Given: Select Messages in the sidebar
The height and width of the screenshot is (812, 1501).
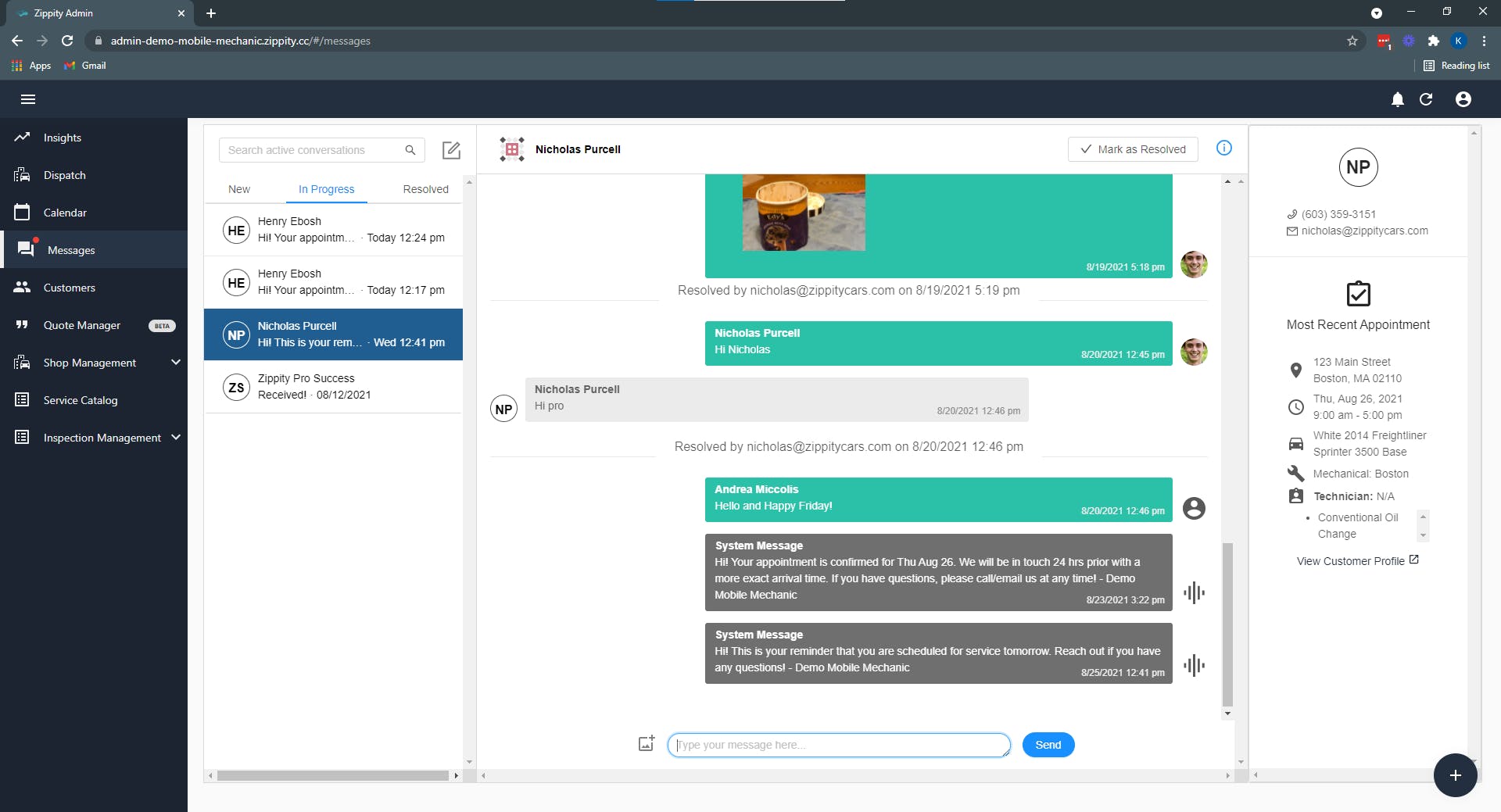Looking at the screenshot, I should pos(94,250).
